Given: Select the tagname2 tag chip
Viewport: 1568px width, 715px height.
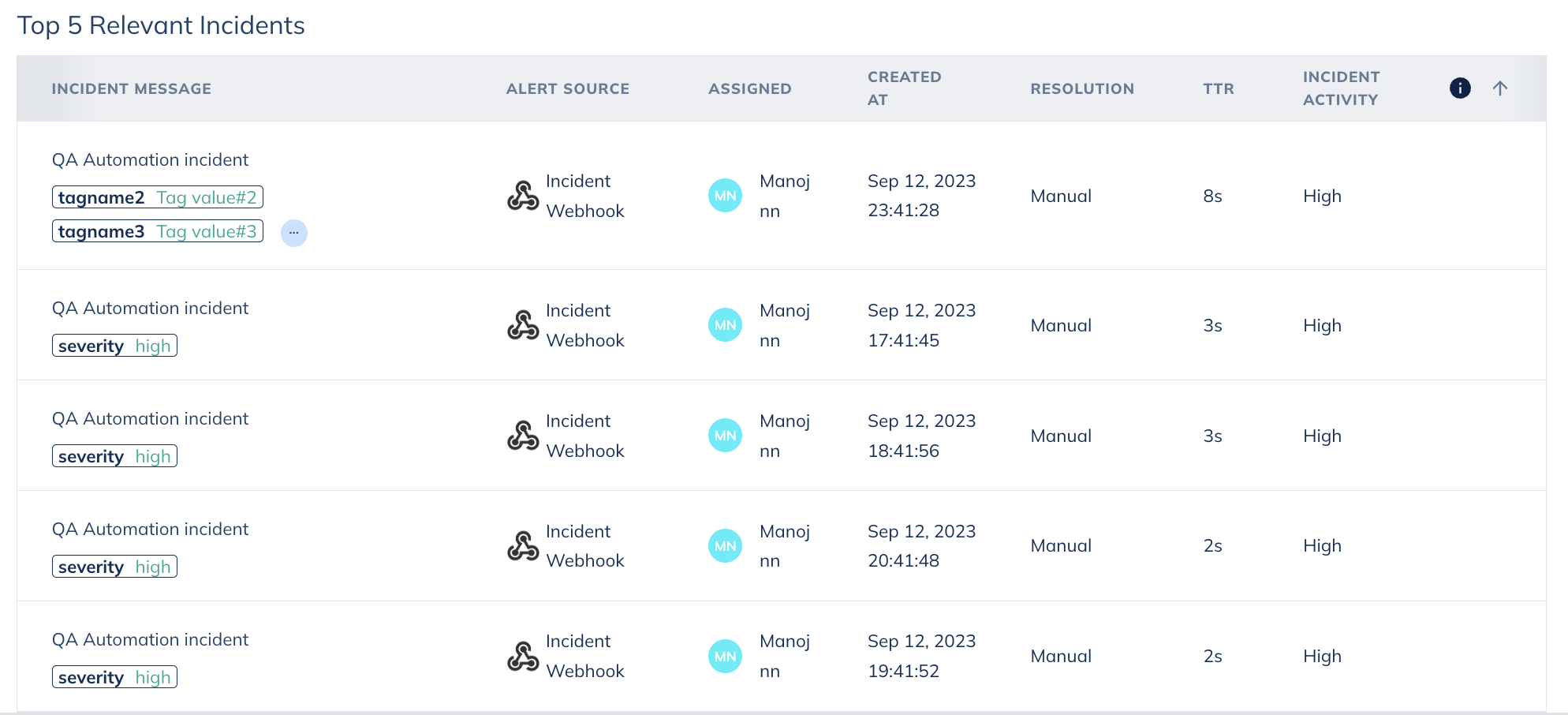Looking at the screenshot, I should pyautogui.click(x=157, y=197).
